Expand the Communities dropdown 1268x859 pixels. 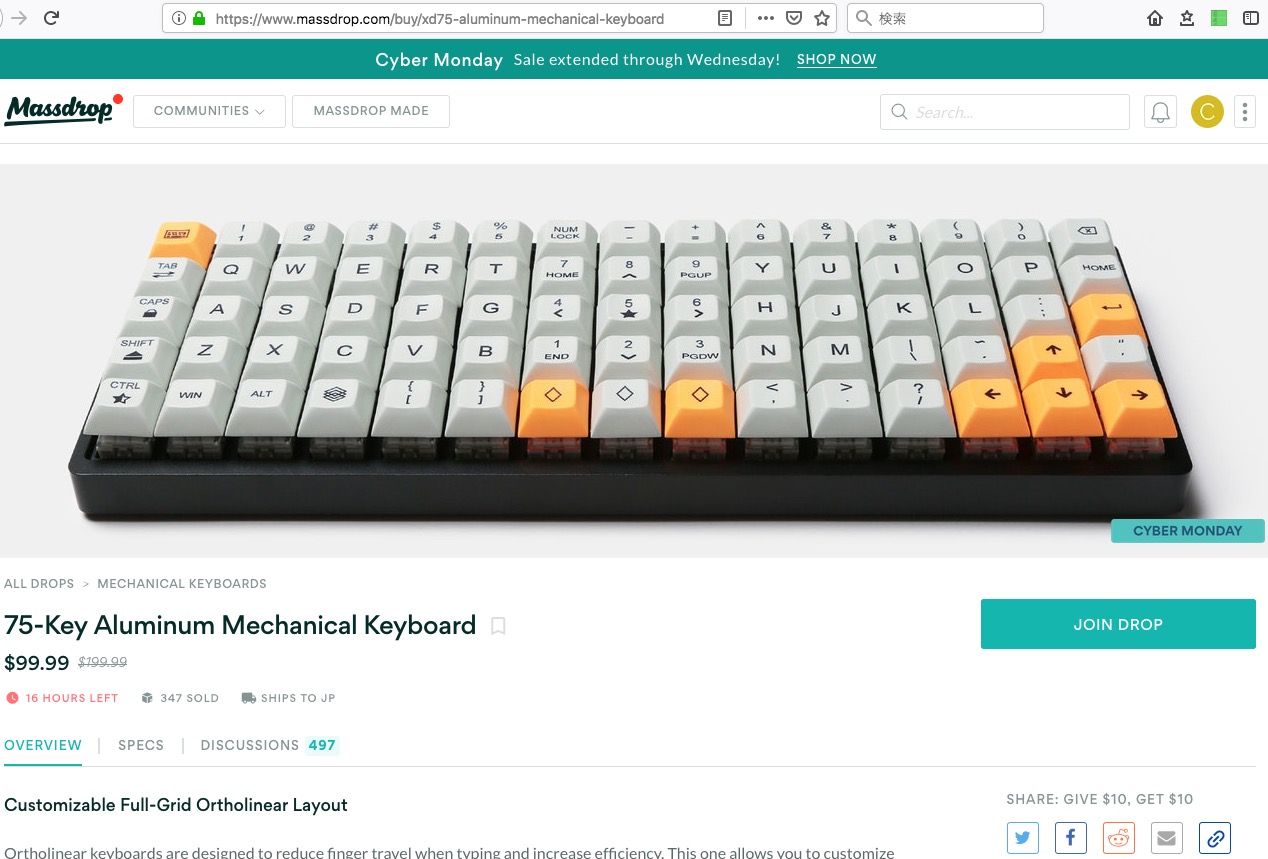tap(209, 111)
